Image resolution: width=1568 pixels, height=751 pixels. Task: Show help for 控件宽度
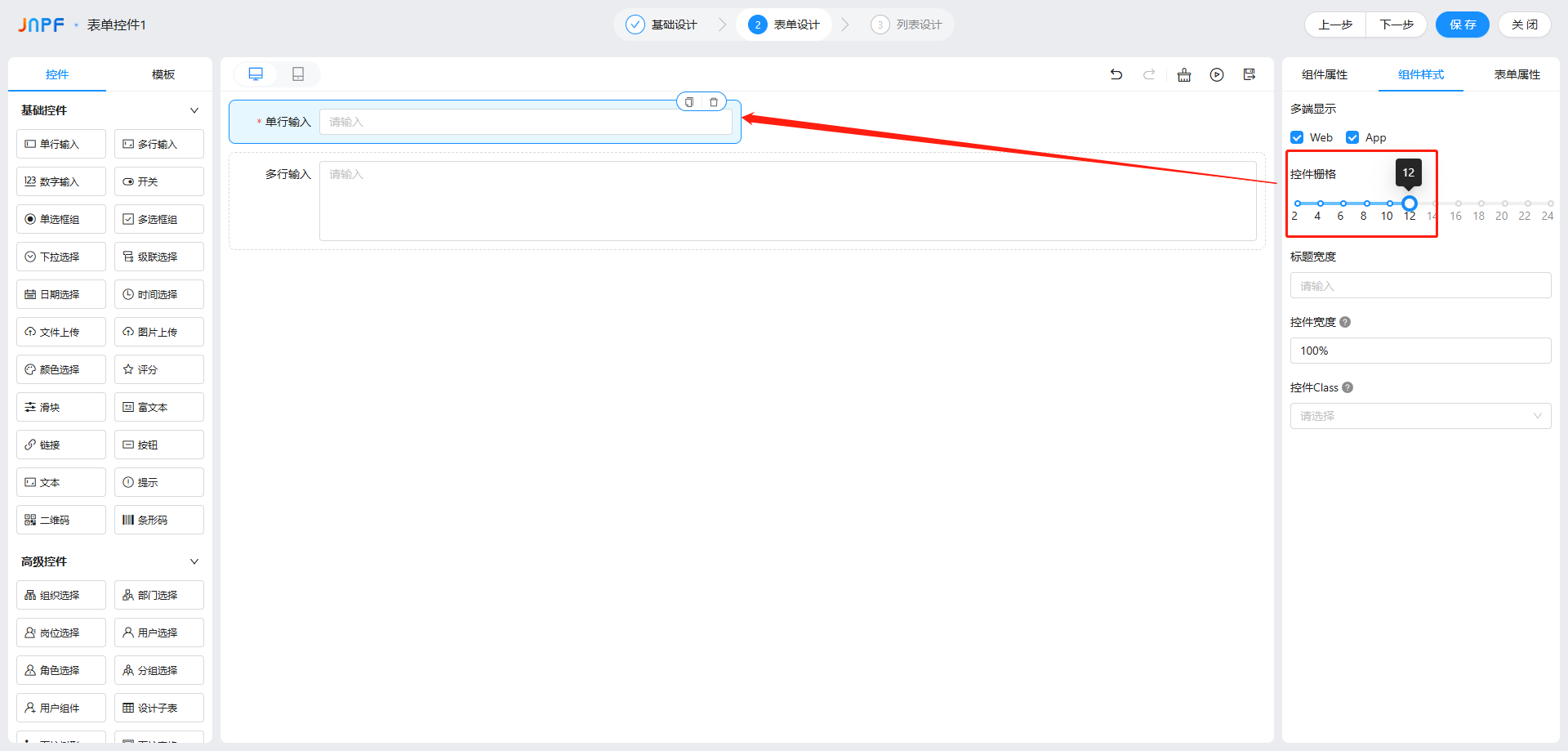tap(1345, 322)
